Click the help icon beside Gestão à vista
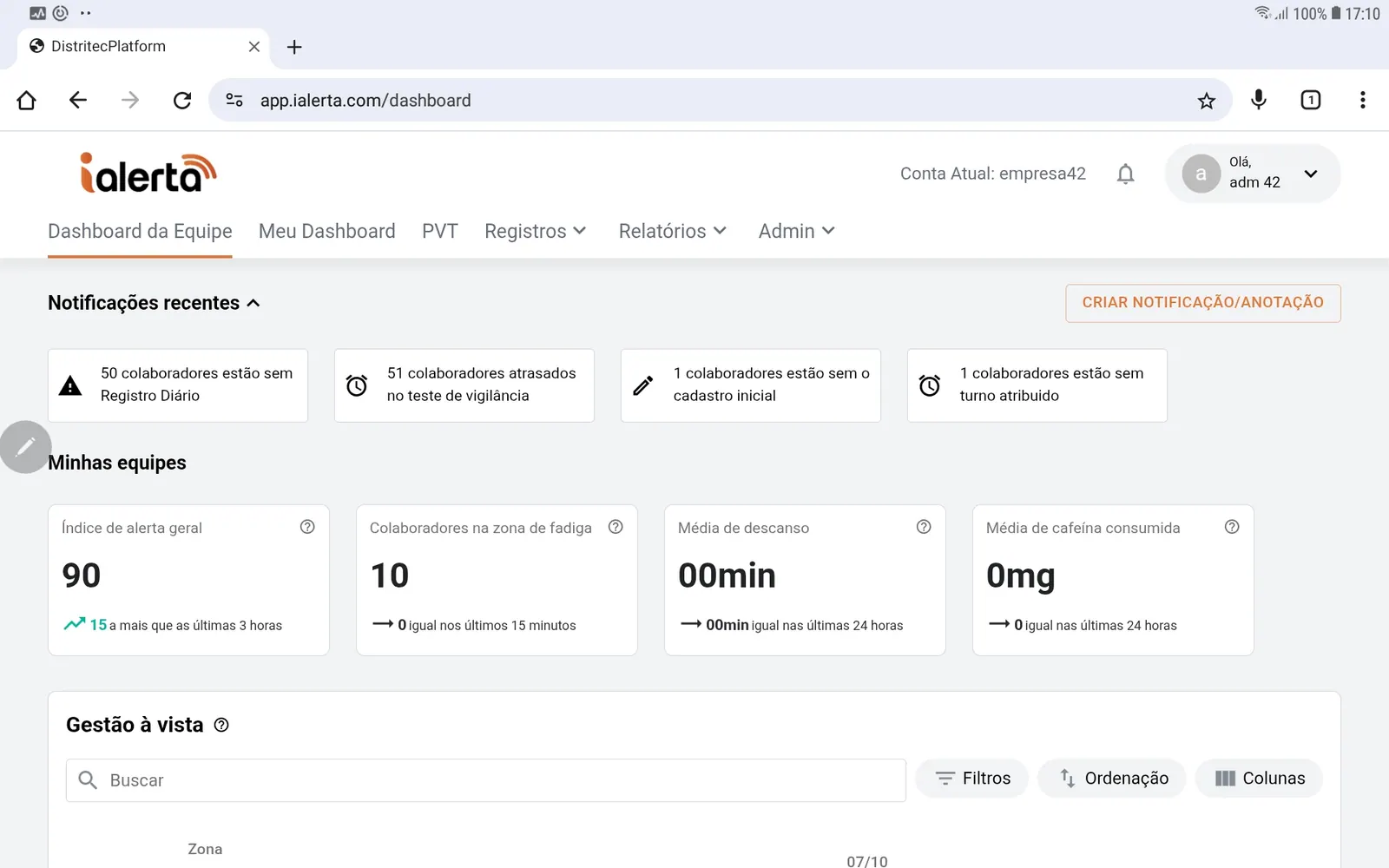 (221, 725)
